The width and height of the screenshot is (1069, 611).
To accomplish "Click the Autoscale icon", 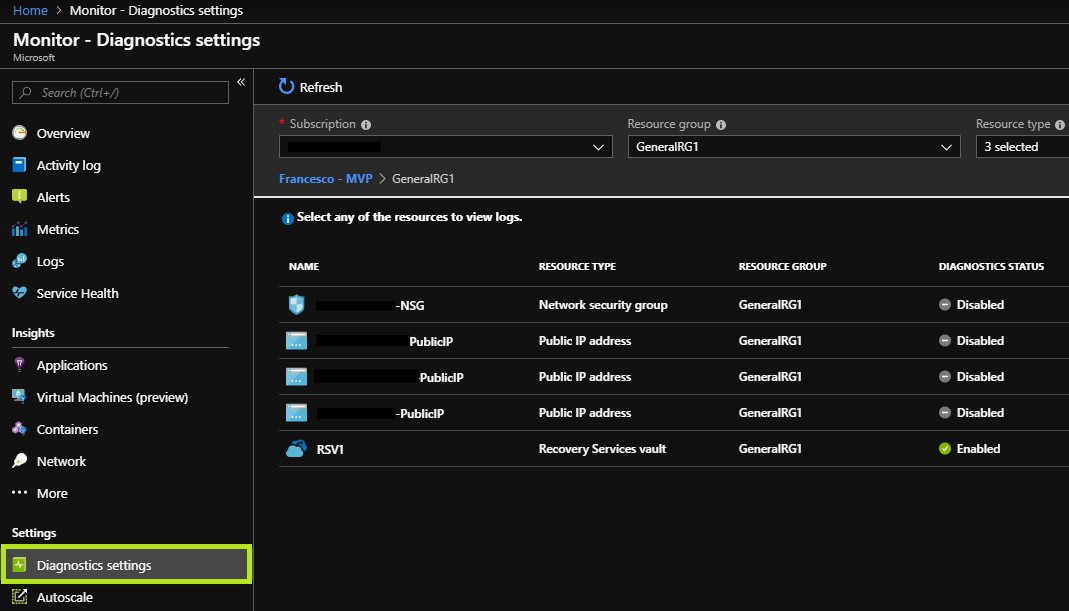I will point(20,597).
